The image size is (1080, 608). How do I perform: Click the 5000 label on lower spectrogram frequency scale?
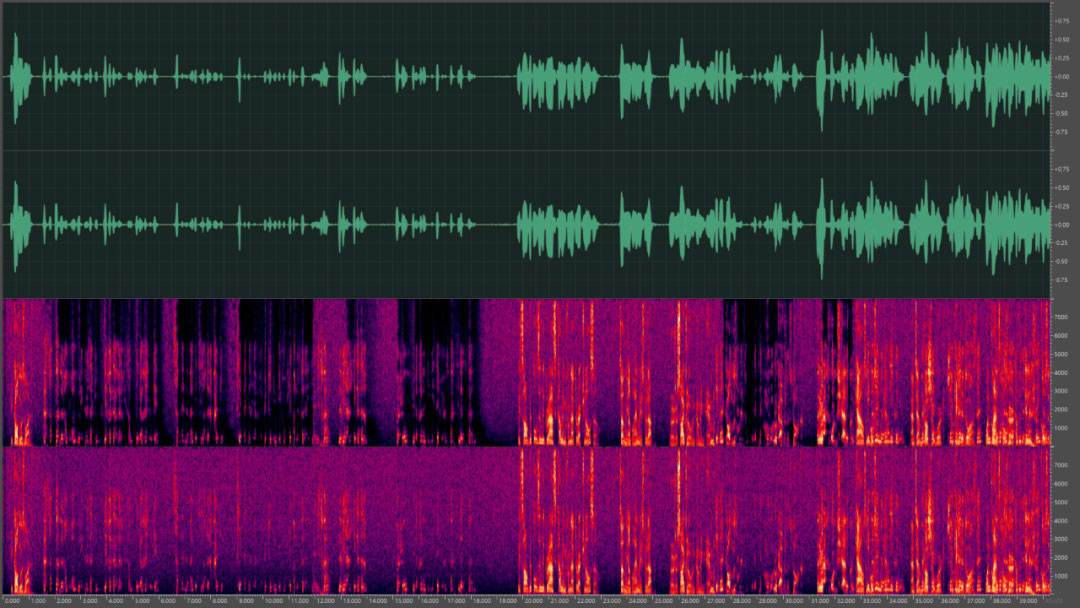(x=1062, y=502)
